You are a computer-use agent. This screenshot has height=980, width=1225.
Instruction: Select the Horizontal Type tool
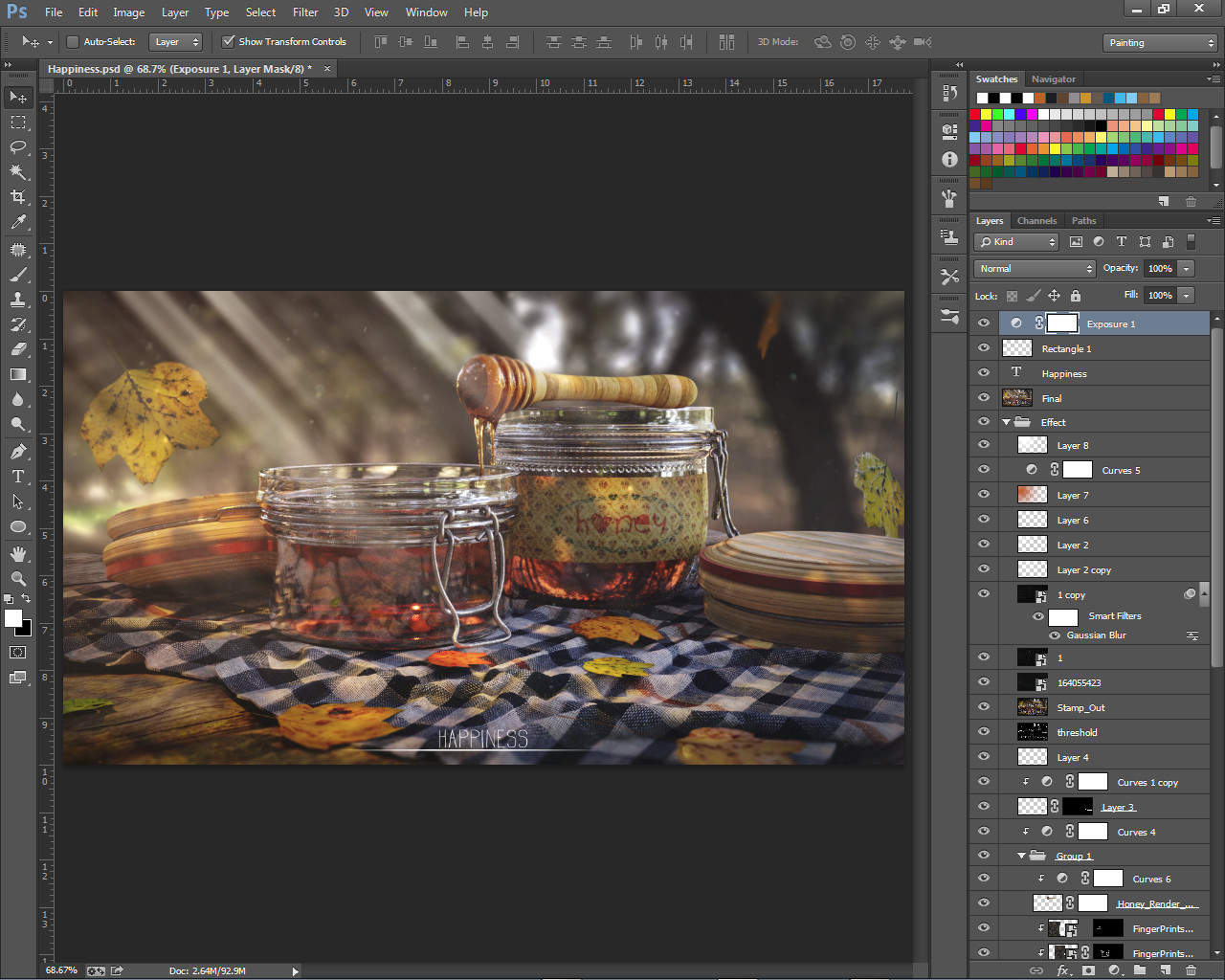point(18,477)
